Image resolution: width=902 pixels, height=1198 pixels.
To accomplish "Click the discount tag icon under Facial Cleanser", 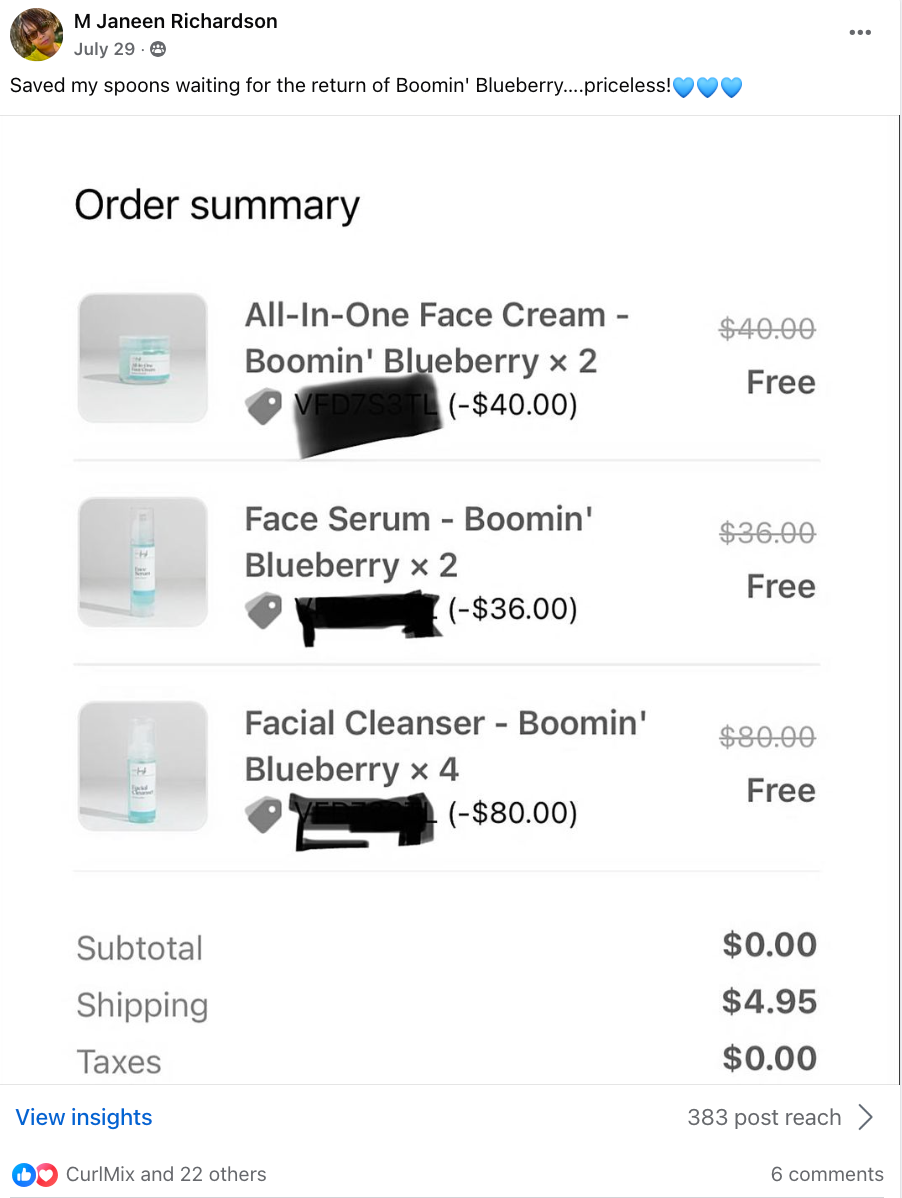I will click(264, 814).
